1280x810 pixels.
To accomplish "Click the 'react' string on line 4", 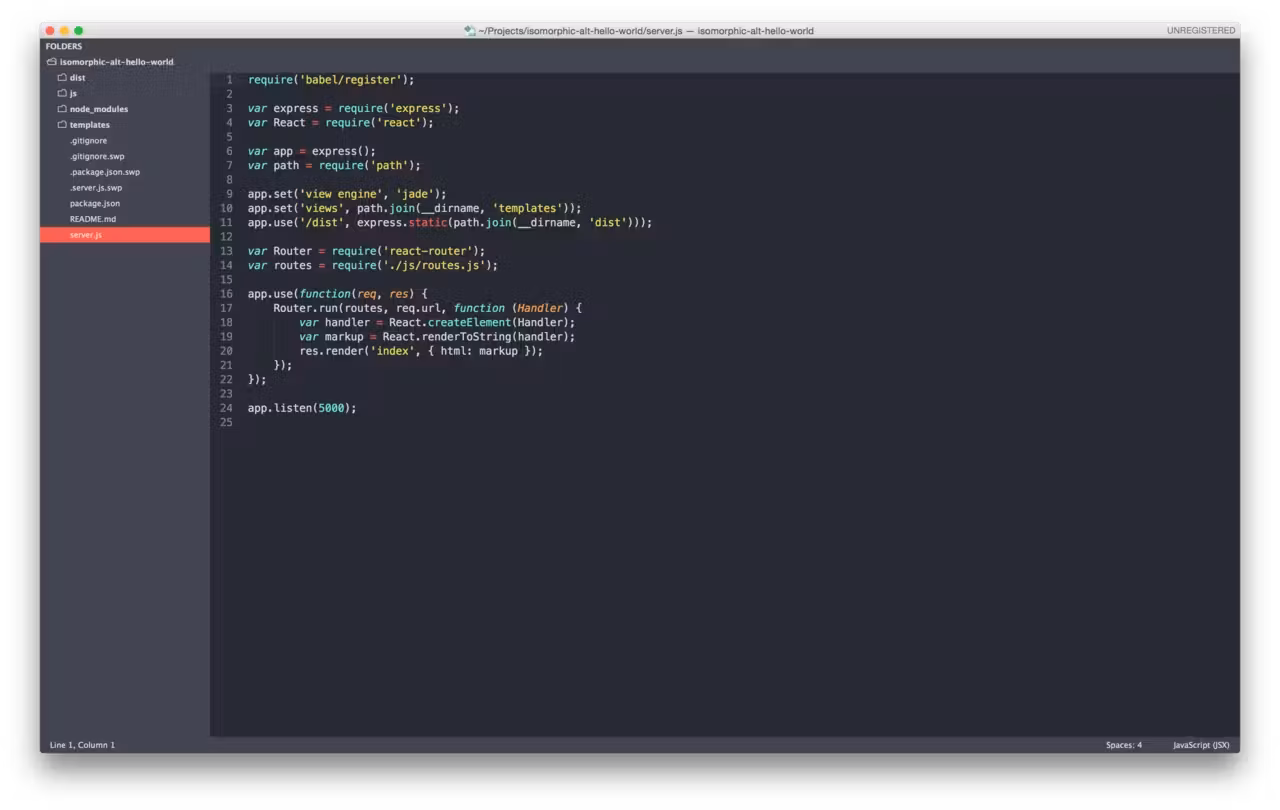I will pyautogui.click(x=399, y=122).
